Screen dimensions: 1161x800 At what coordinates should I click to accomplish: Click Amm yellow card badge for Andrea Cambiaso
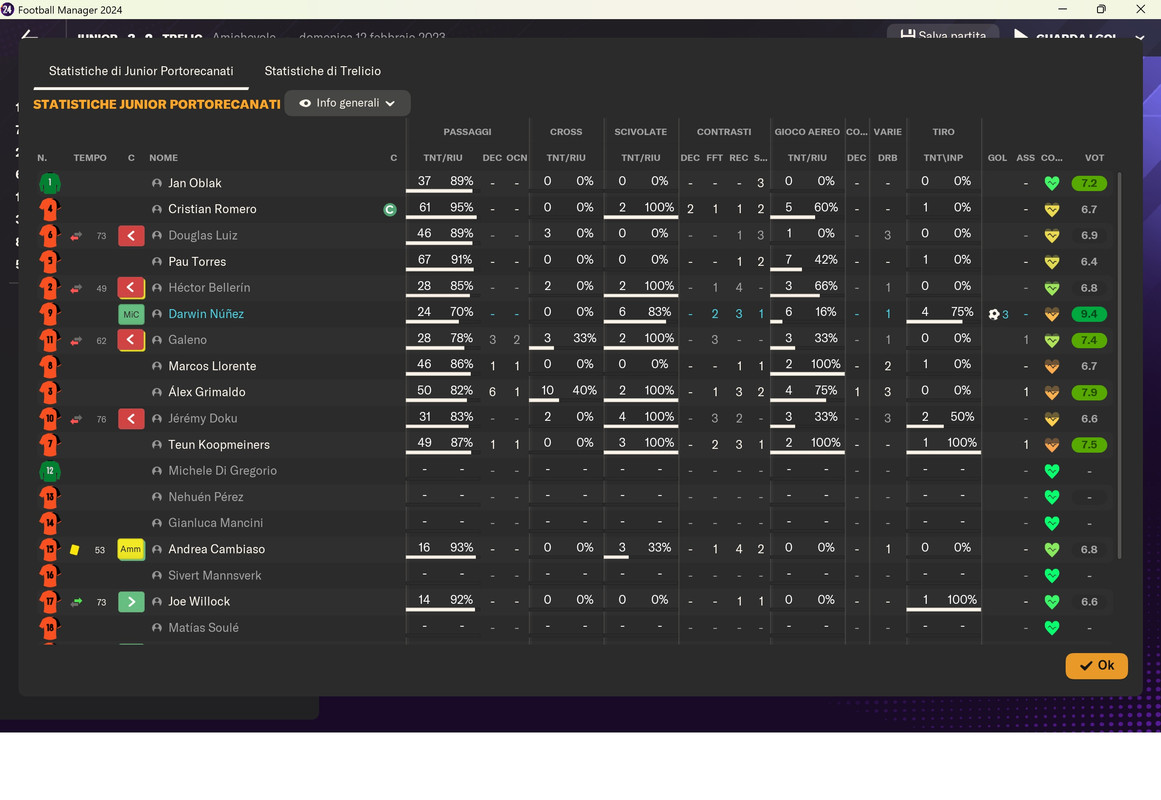point(131,550)
